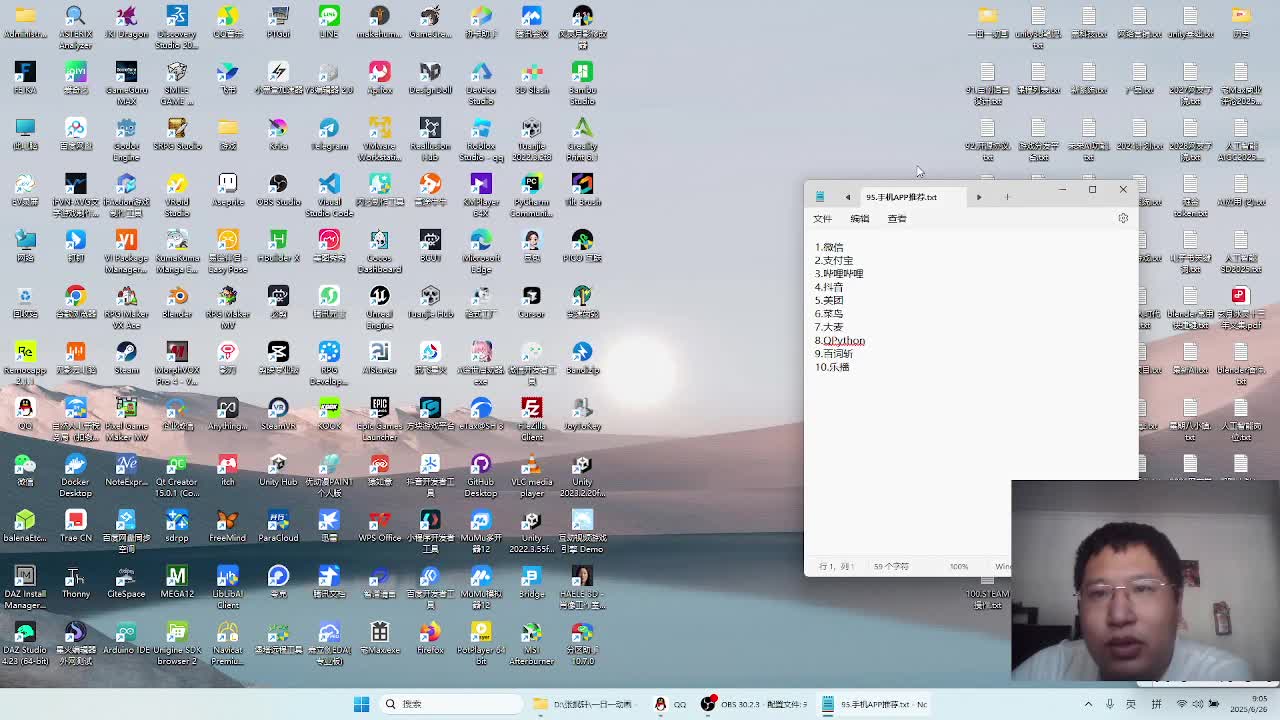Viewport: 1280px width, 720px height.
Task: Click the line 2.支付宝 in Notepad
Action: 834,260
